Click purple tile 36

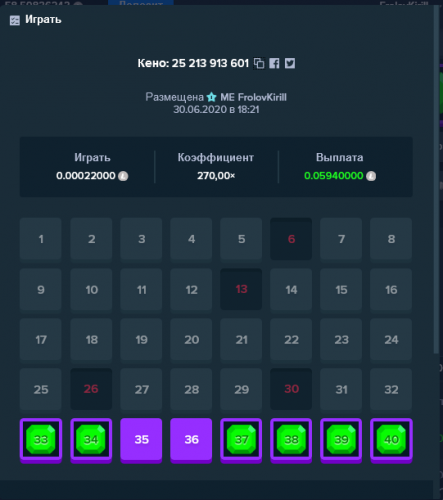[x=191, y=440]
